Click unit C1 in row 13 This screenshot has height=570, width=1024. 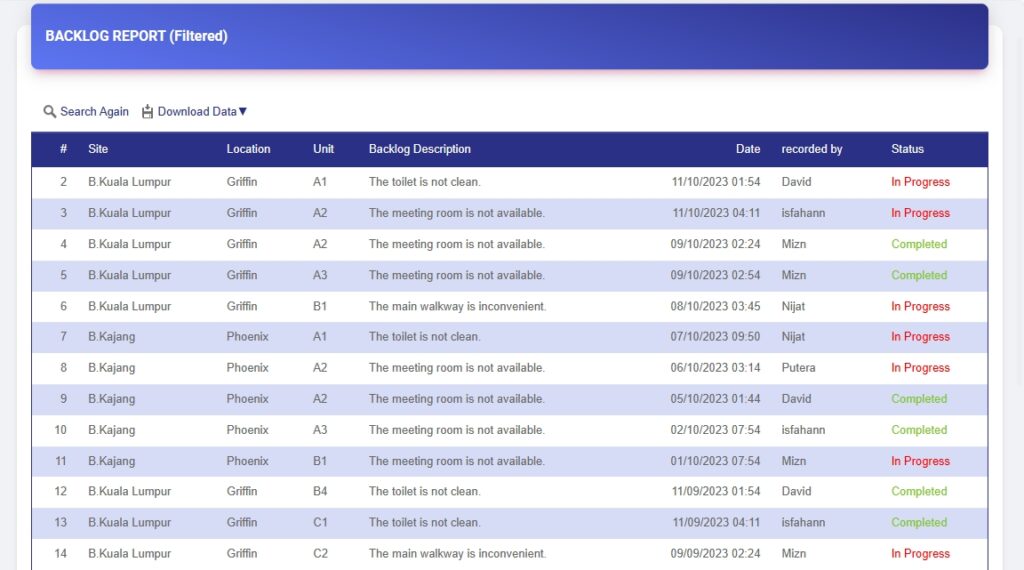pos(320,522)
